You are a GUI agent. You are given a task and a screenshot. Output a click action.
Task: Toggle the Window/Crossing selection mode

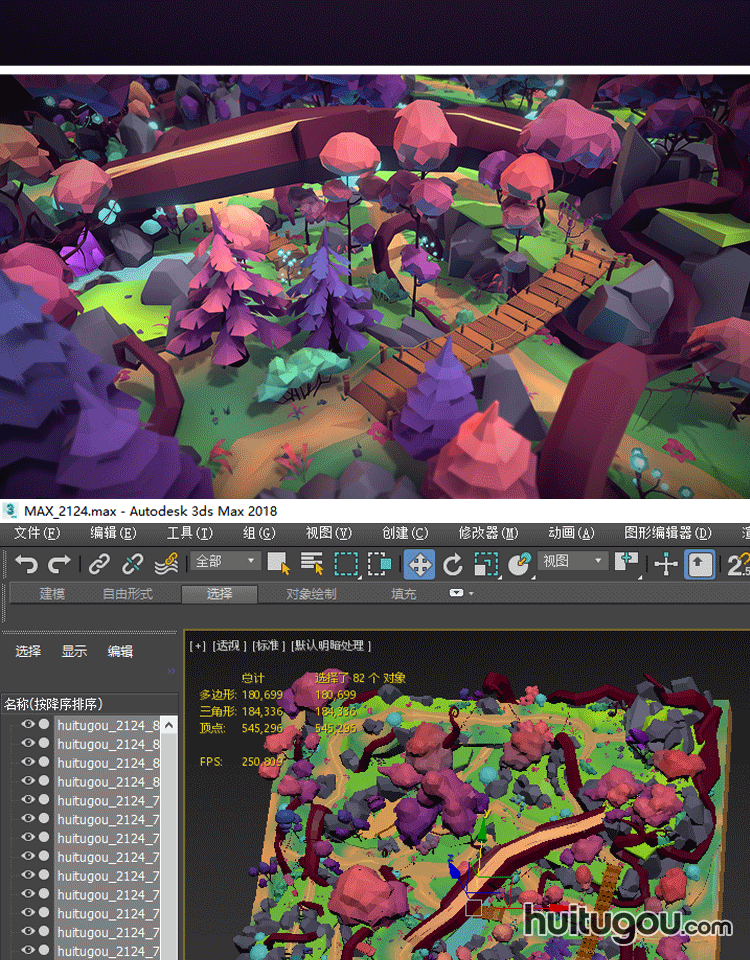380,564
